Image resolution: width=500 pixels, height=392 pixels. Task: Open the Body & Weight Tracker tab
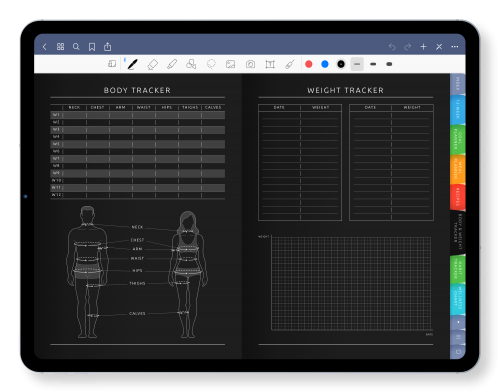[x=458, y=232]
